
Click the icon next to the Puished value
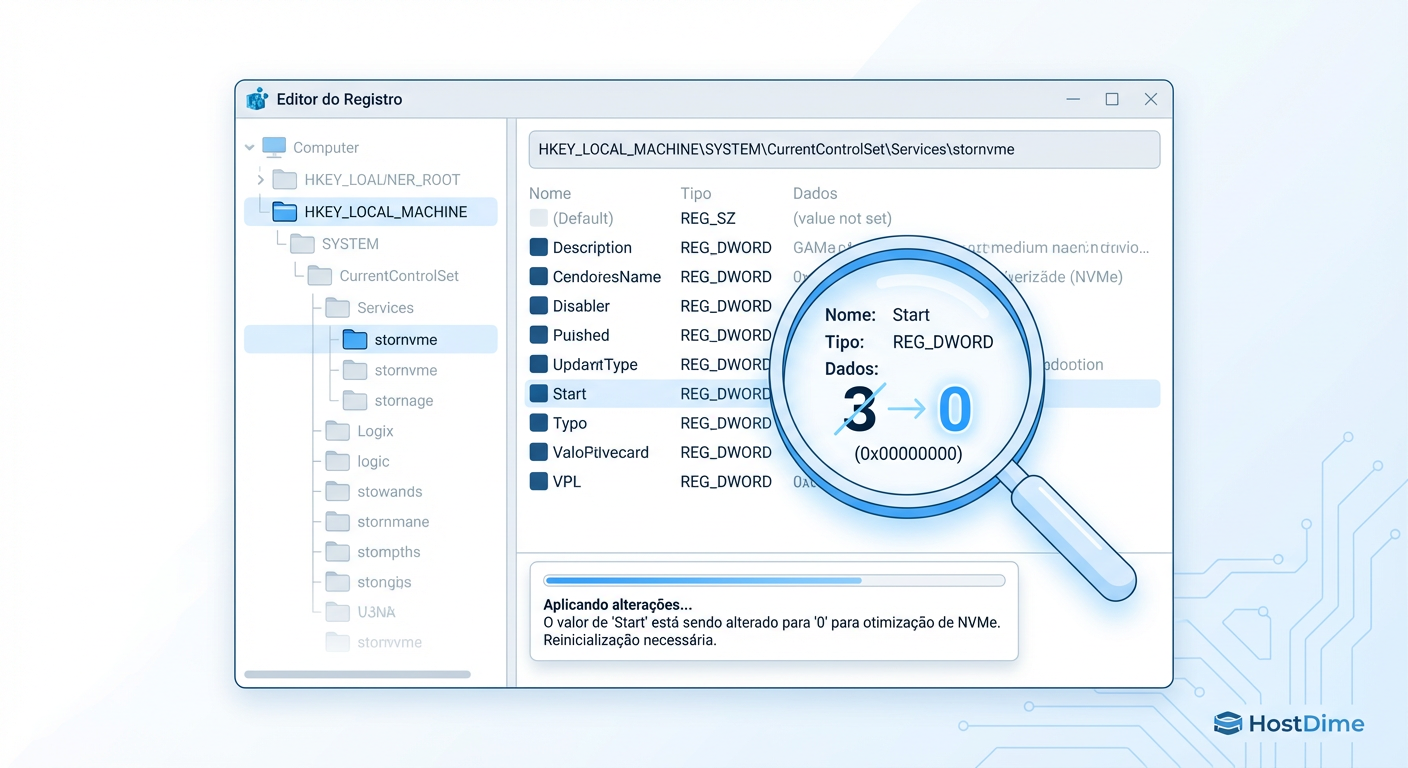(x=536, y=334)
